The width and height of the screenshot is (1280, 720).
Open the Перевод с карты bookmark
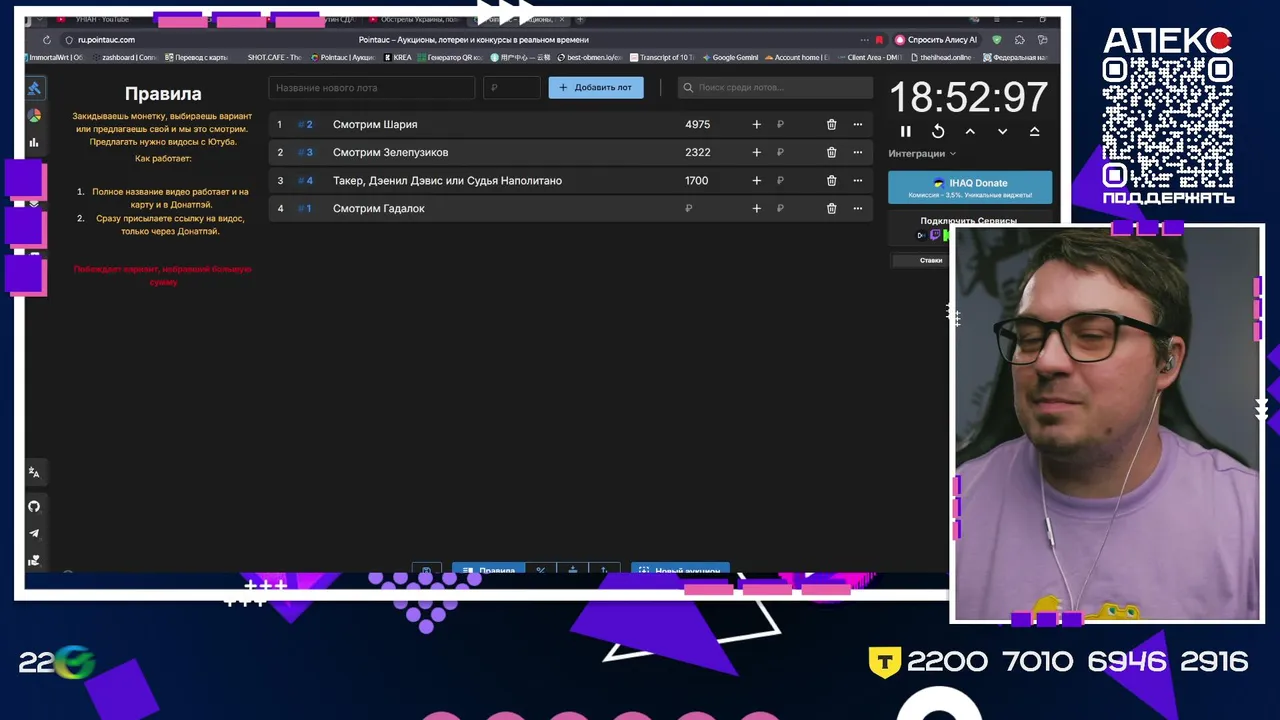[196, 58]
